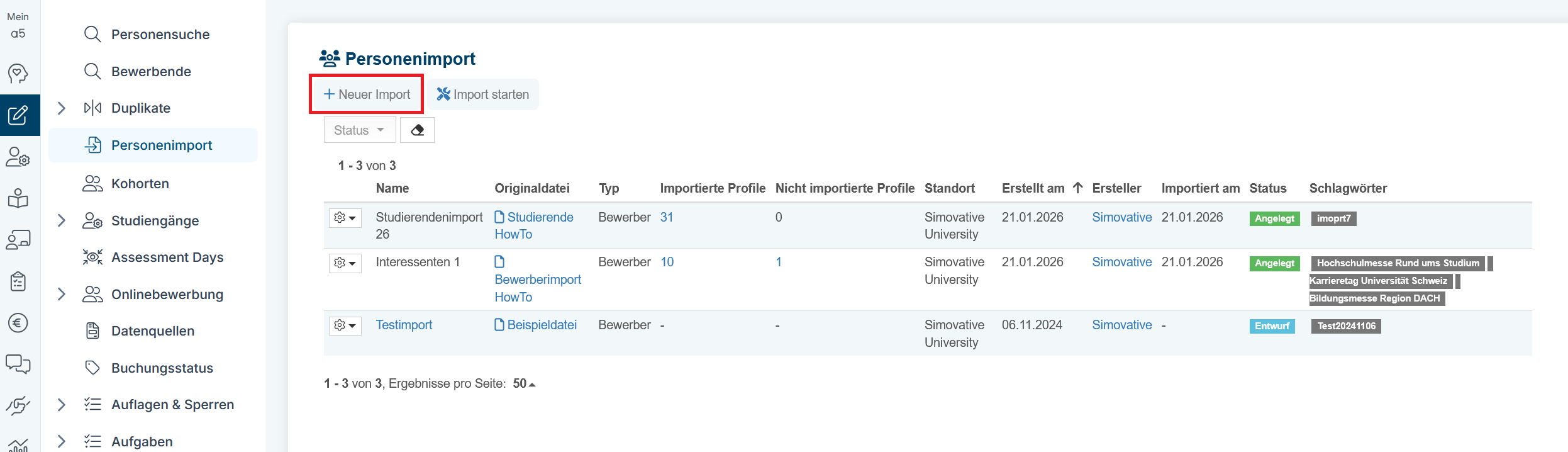
Task: Open the book reader sidebar icon
Action: point(18,198)
